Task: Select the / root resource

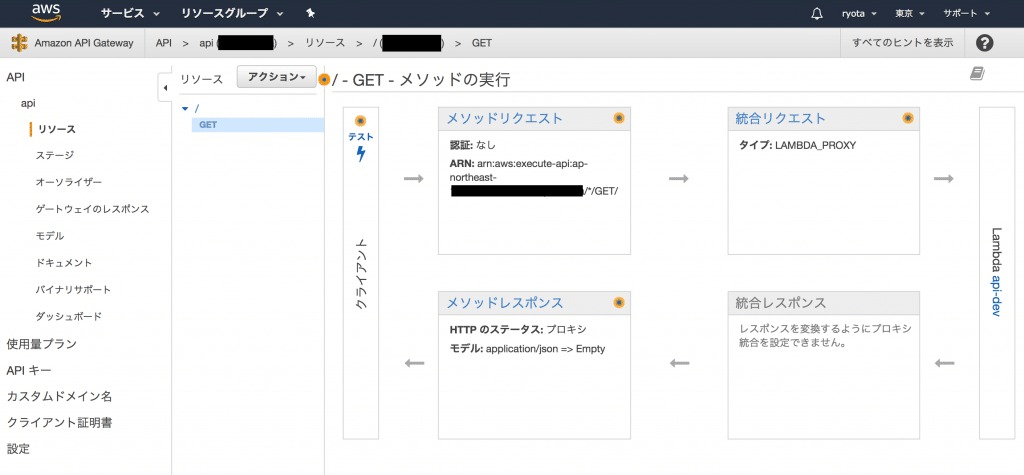Action: click(197, 108)
